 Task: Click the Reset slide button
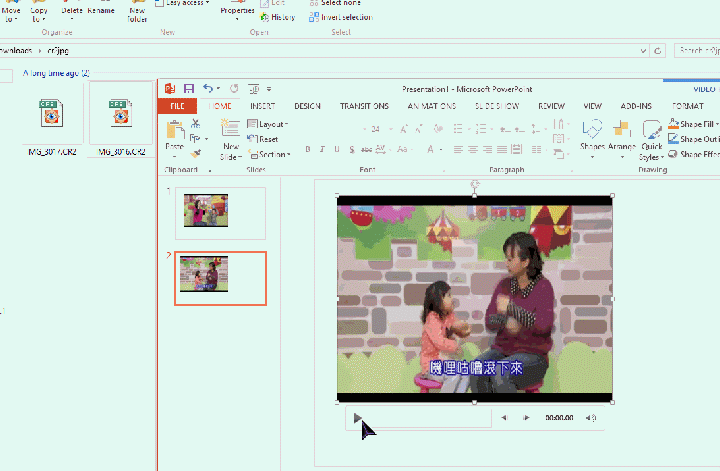click(x=263, y=139)
